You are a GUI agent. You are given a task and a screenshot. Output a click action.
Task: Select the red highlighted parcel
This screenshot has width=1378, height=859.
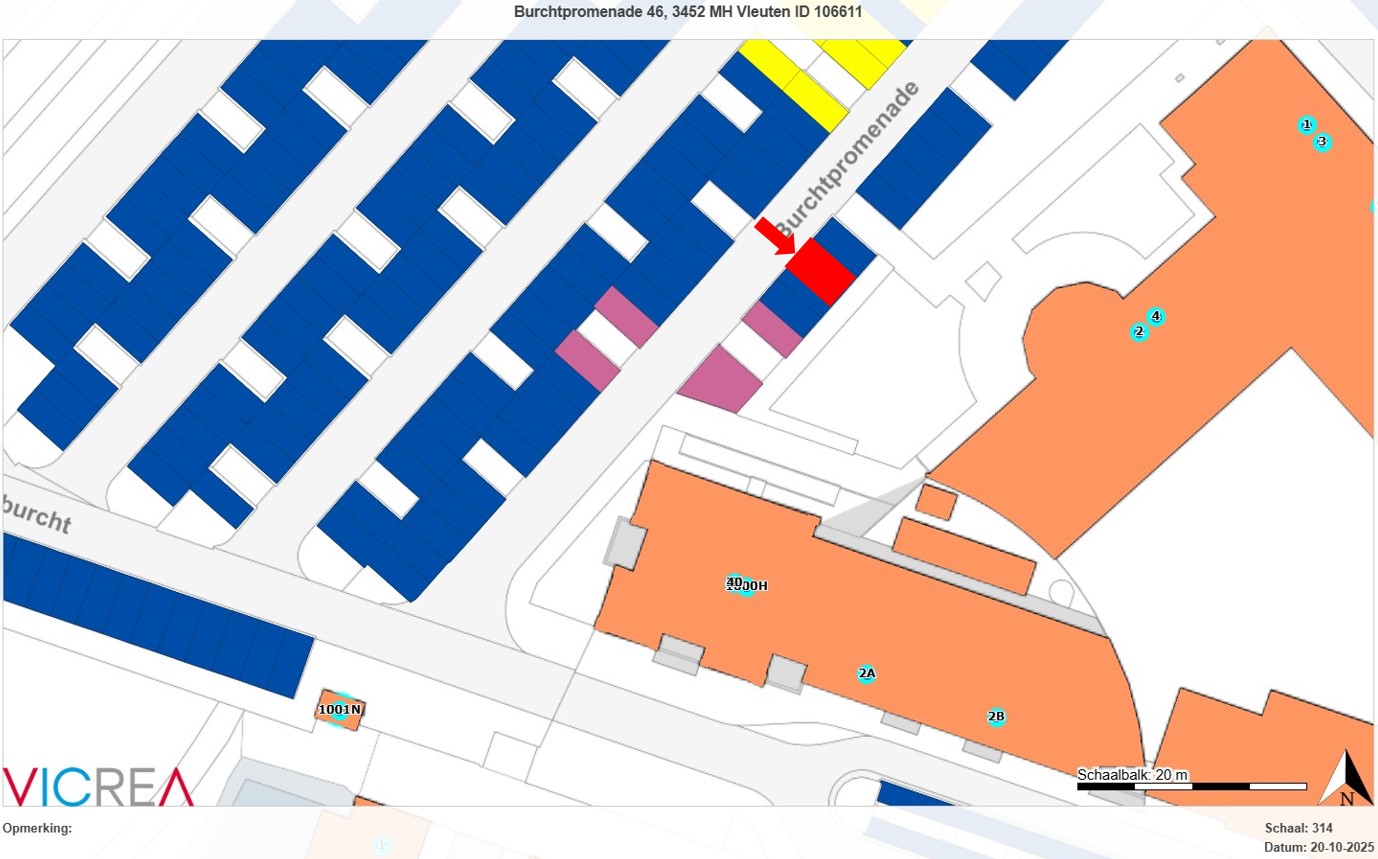821,271
